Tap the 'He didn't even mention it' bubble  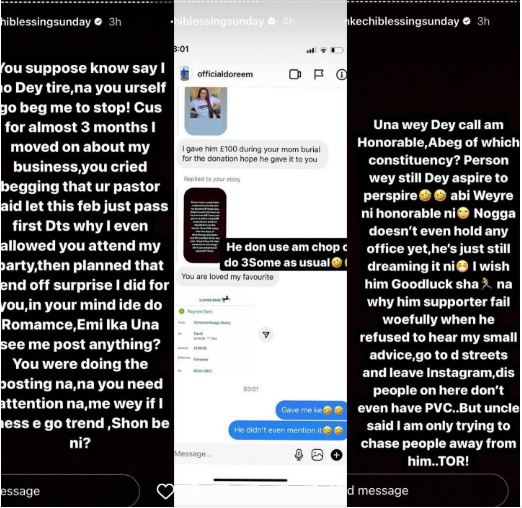coord(287,430)
